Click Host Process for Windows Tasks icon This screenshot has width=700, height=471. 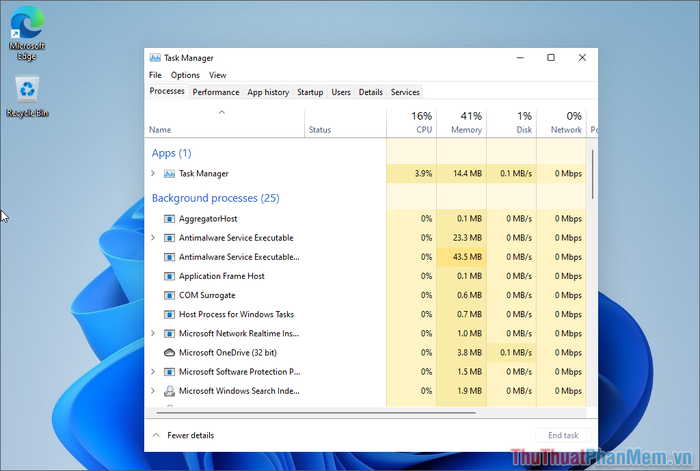point(169,315)
